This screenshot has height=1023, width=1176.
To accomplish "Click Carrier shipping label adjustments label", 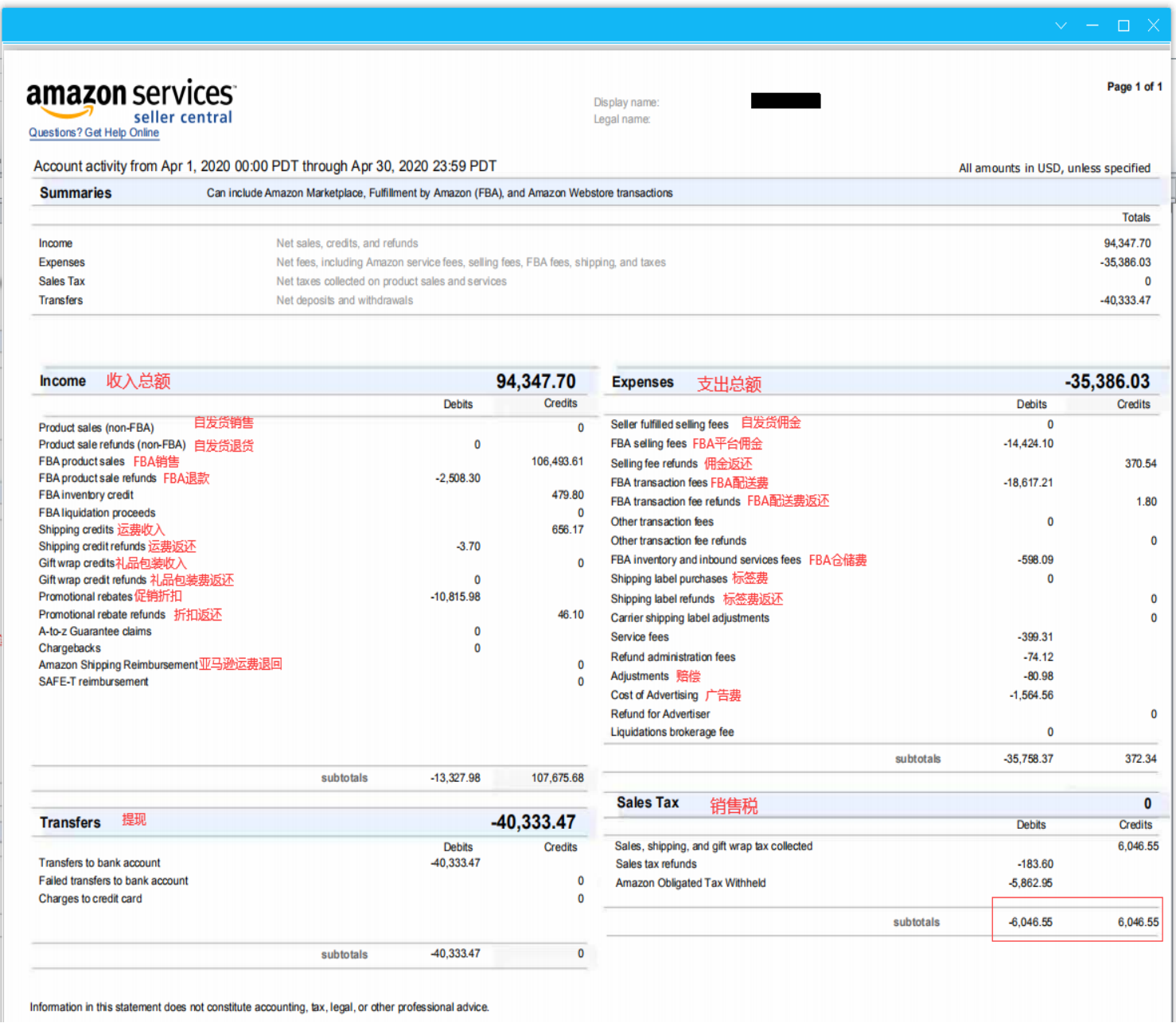I will [x=690, y=618].
